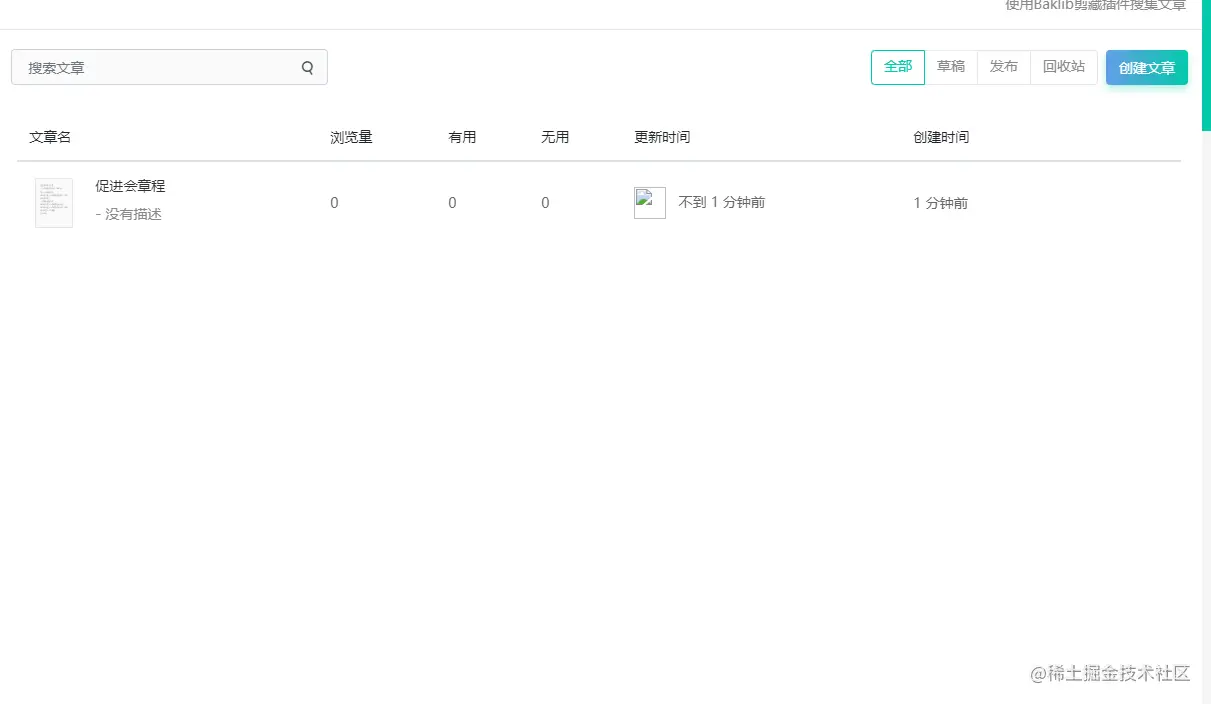Click the page's vertical scrollbar
The image size is (1211, 704).
[x=1206, y=65]
